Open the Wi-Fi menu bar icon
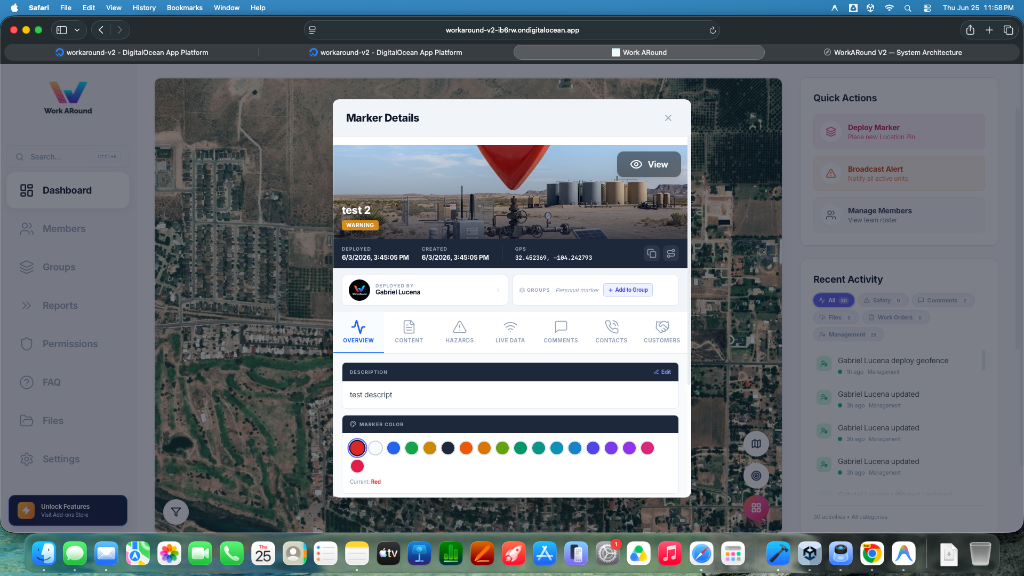Screen dimensions: 1024x576 [x=889, y=8]
